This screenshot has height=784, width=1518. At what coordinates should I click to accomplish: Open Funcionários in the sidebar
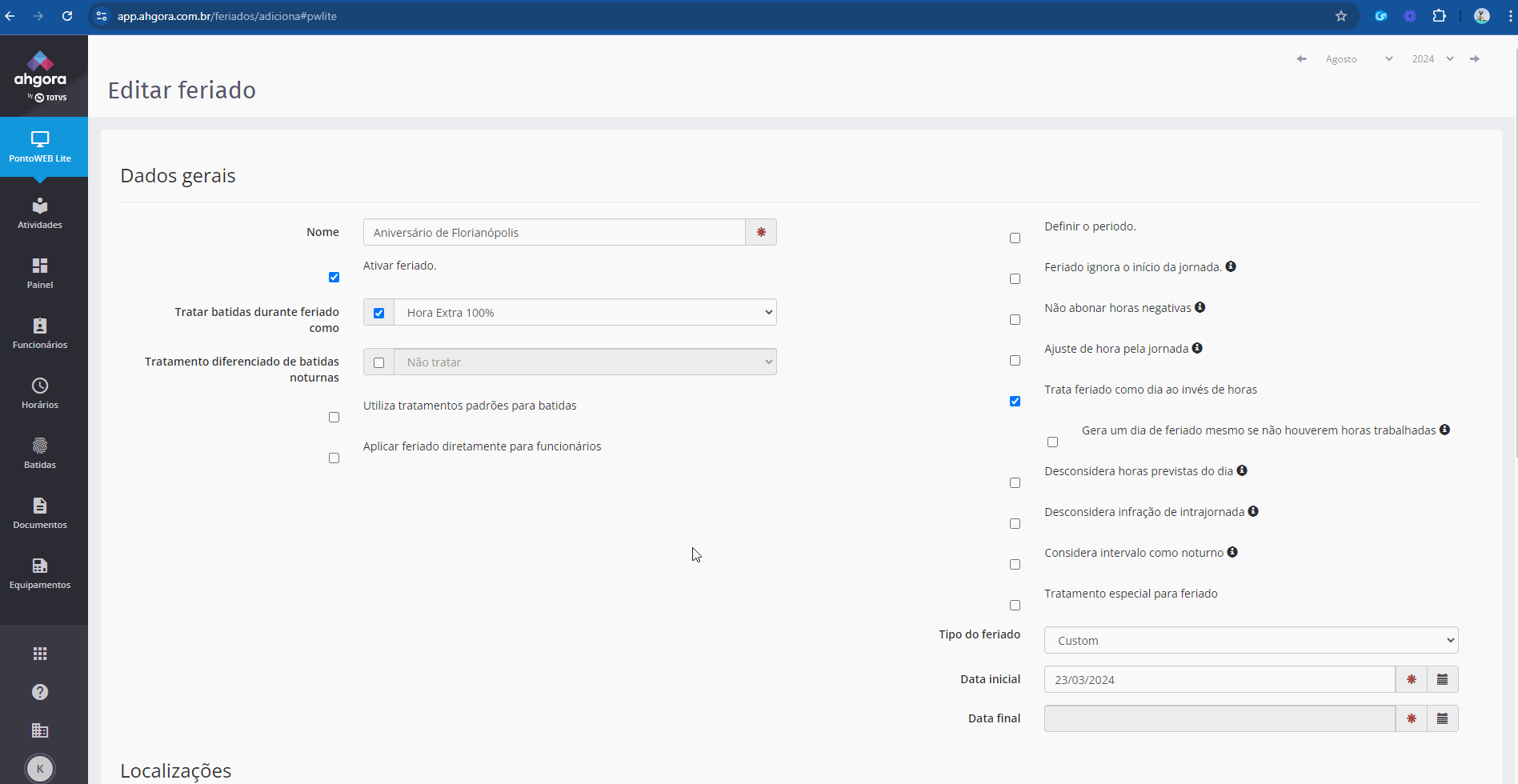click(x=40, y=334)
